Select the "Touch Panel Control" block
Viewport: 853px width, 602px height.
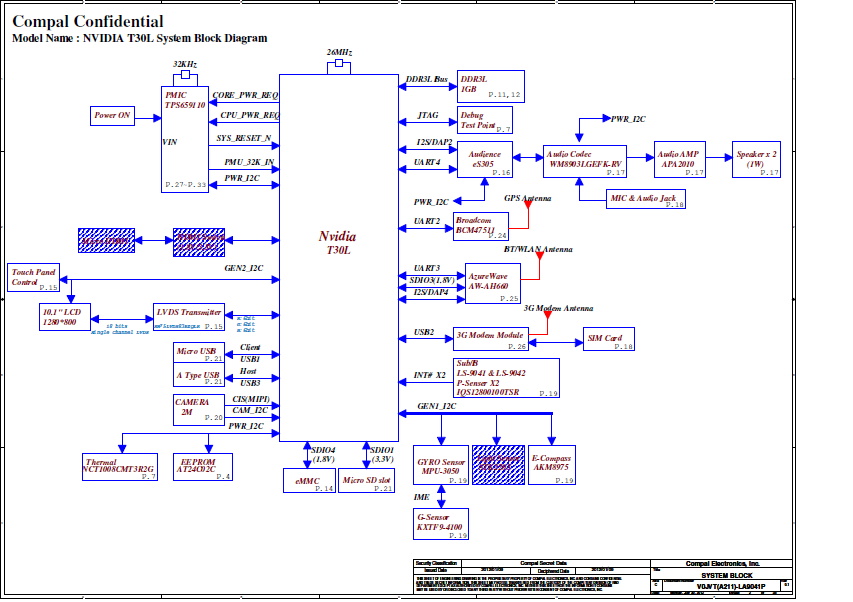(33, 277)
